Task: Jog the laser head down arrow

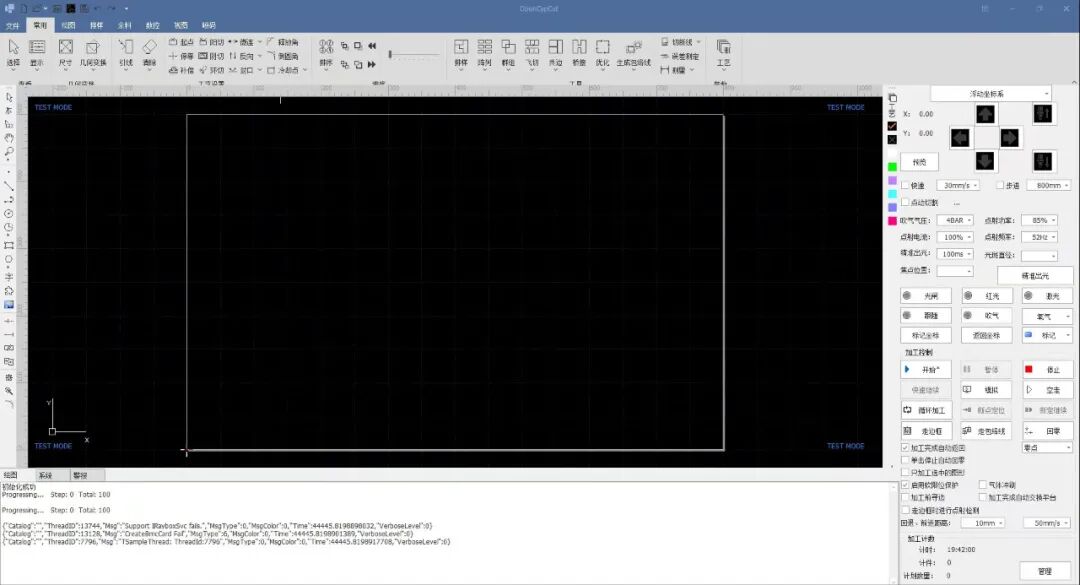Action: tap(985, 161)
